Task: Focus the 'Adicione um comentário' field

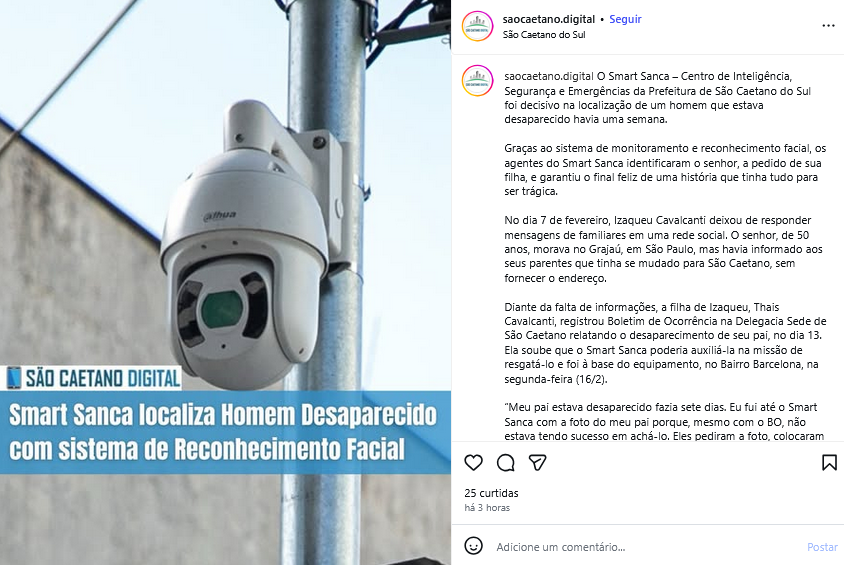Action: click(x=648, y=547)
